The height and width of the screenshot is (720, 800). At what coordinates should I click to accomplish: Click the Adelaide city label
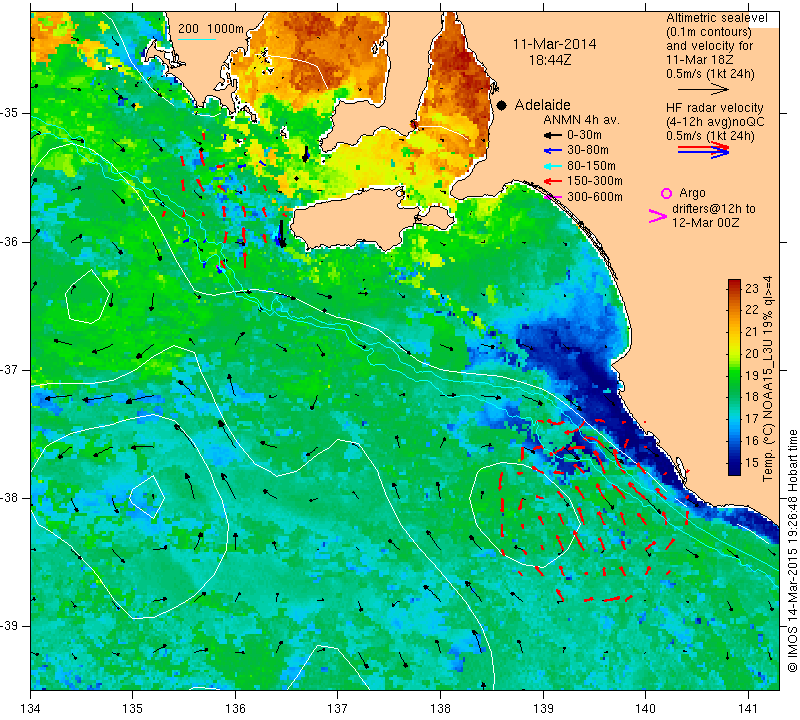pos(542,105)
